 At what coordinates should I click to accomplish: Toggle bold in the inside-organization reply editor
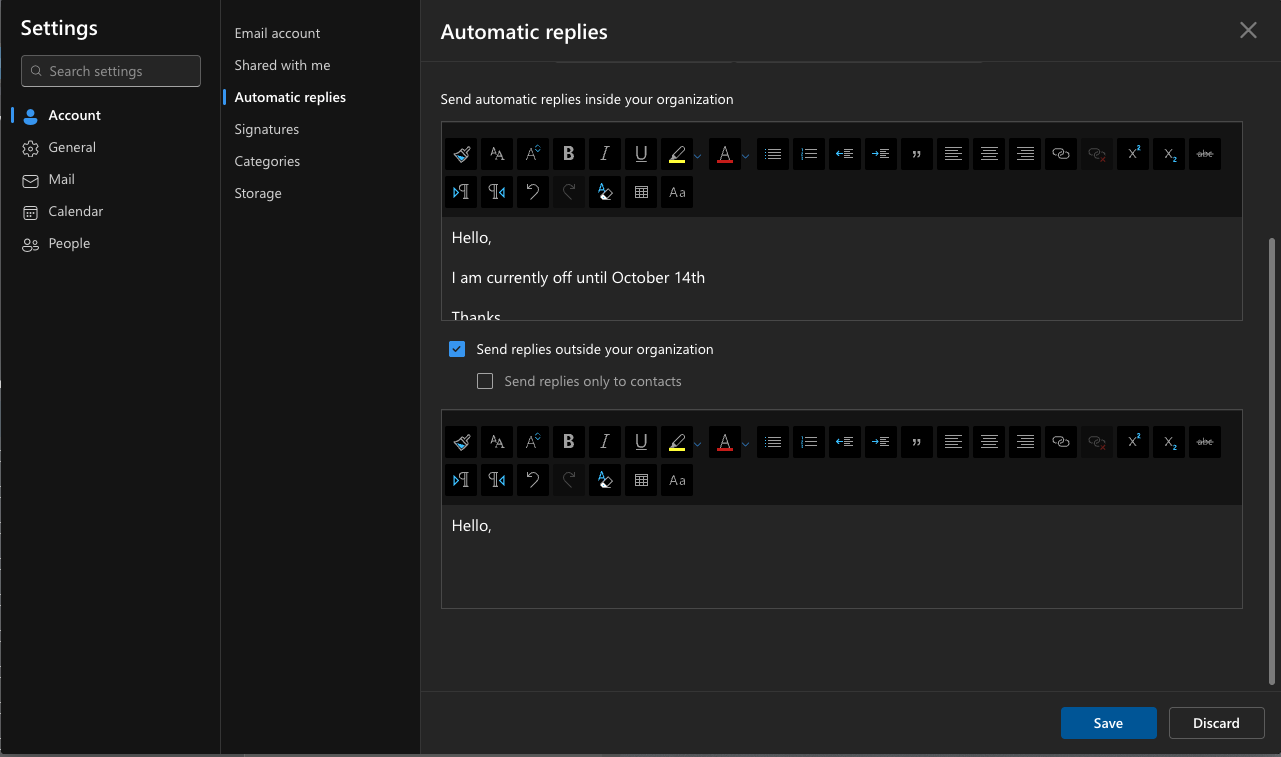569,154
